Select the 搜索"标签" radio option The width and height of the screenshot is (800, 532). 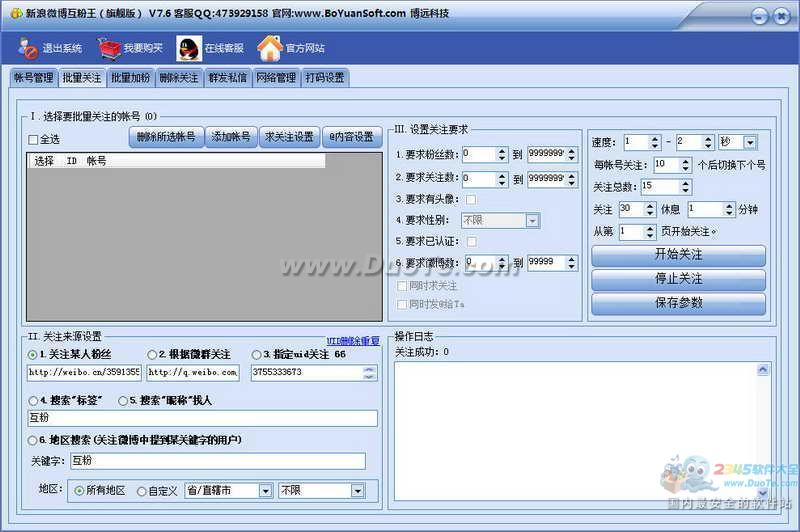coord(34,401)
